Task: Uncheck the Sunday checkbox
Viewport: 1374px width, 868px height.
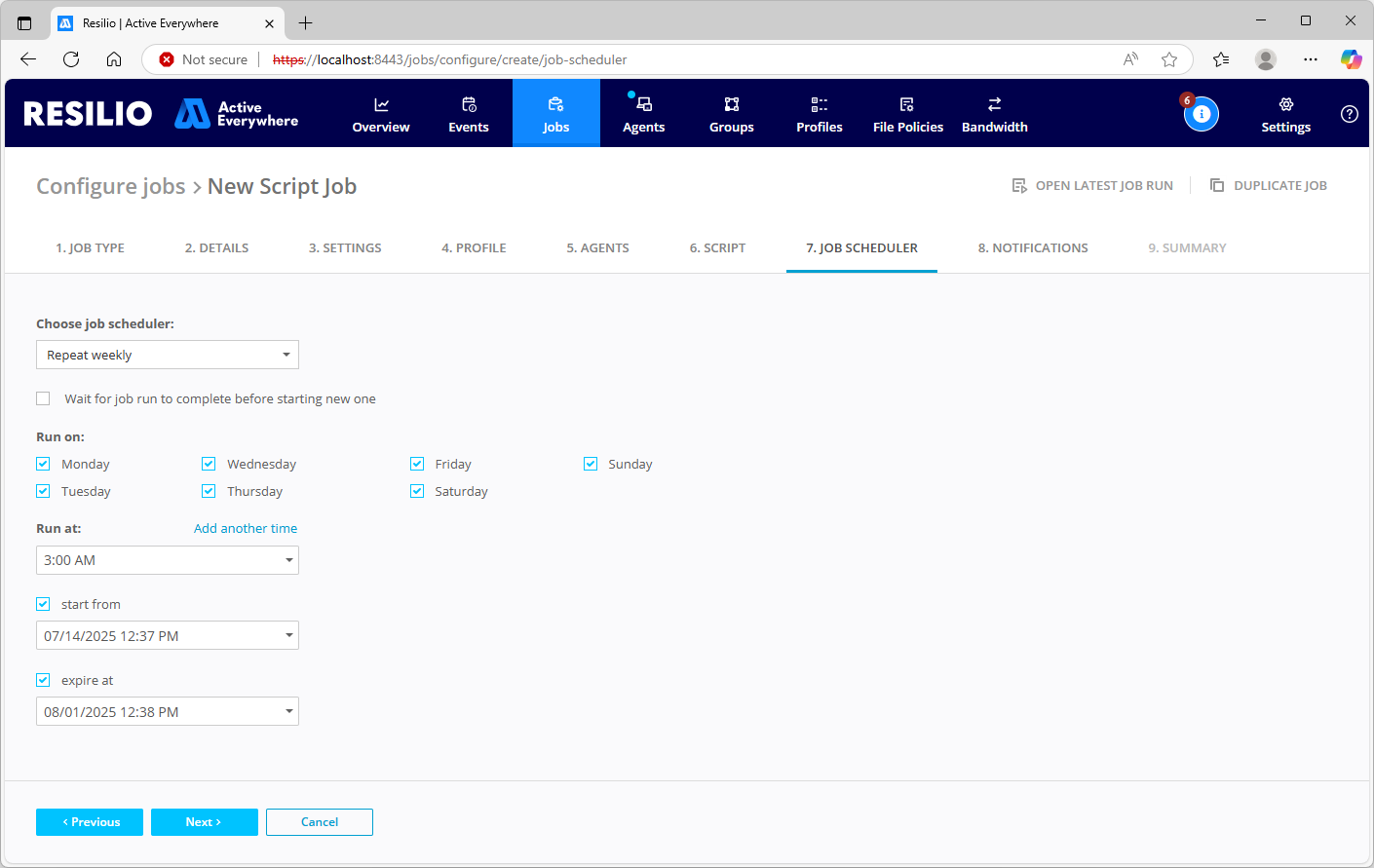Action: [591, 464]
